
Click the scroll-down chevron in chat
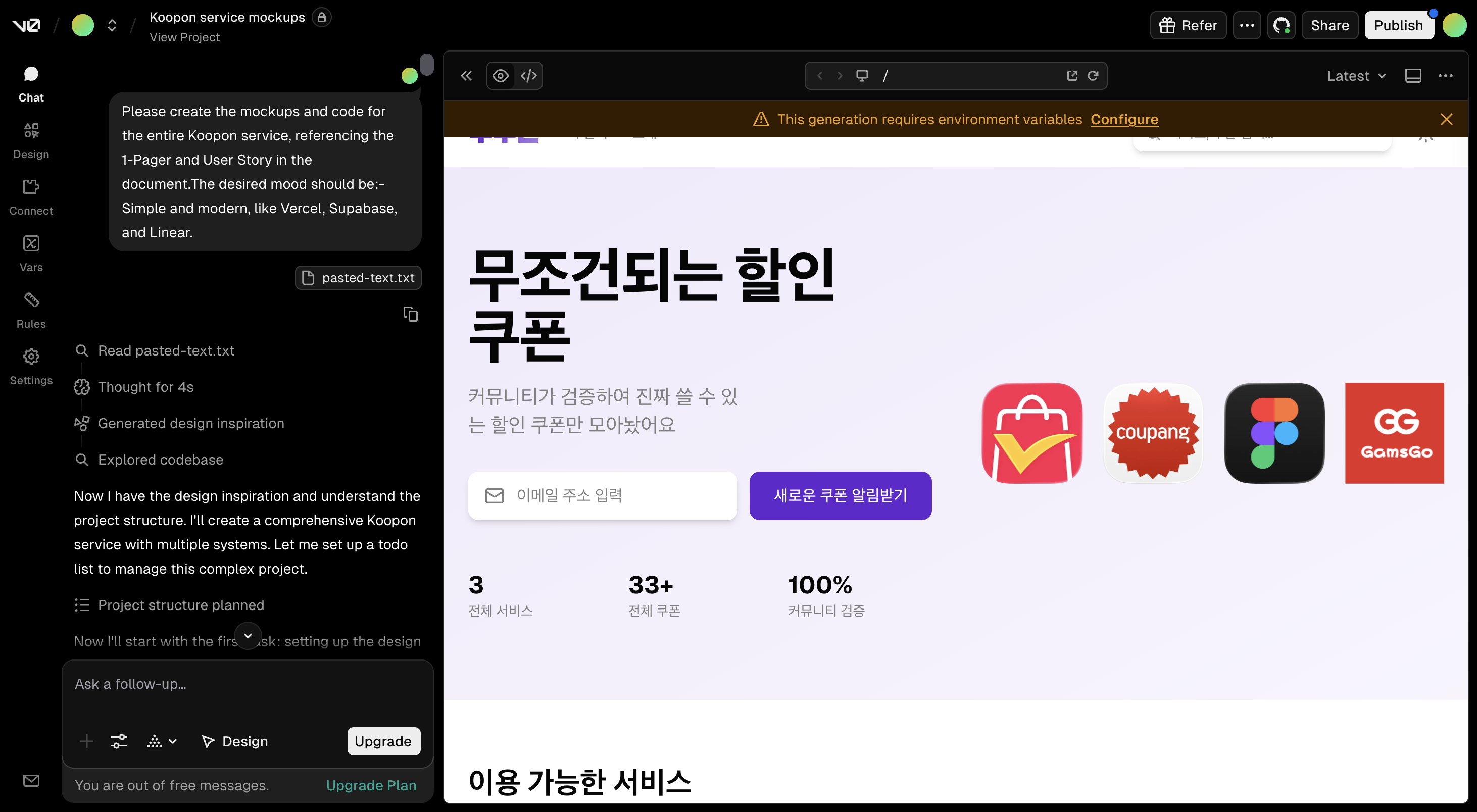pos(248,635)
